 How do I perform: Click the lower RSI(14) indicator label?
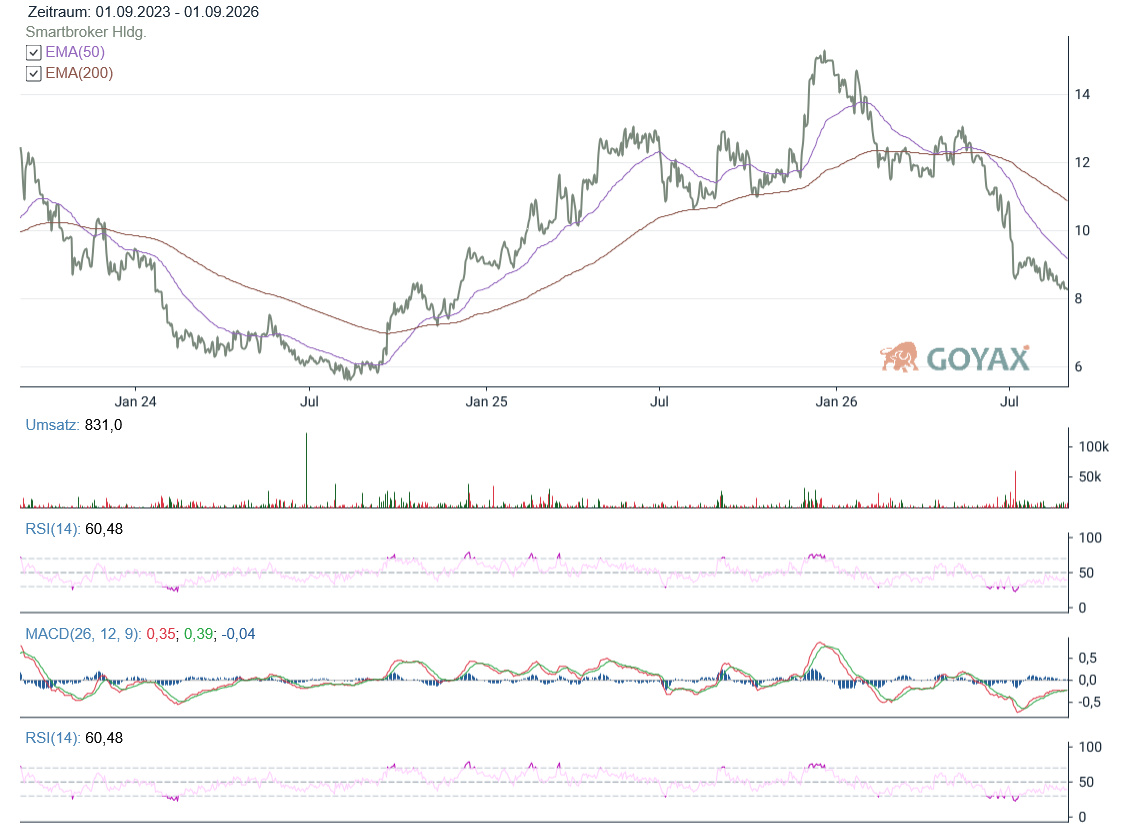click(52, 738)
